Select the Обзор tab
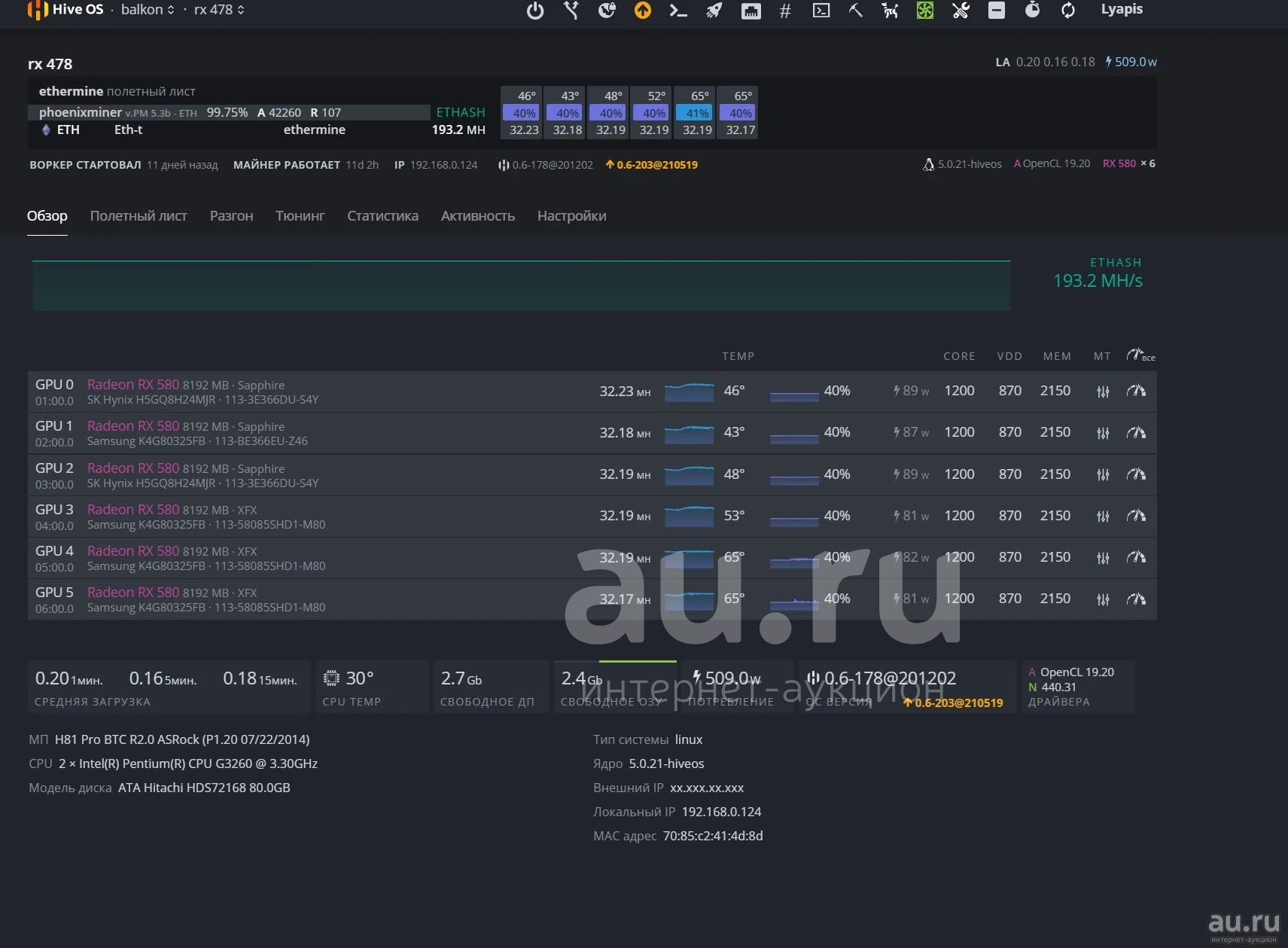 [47, 216]
